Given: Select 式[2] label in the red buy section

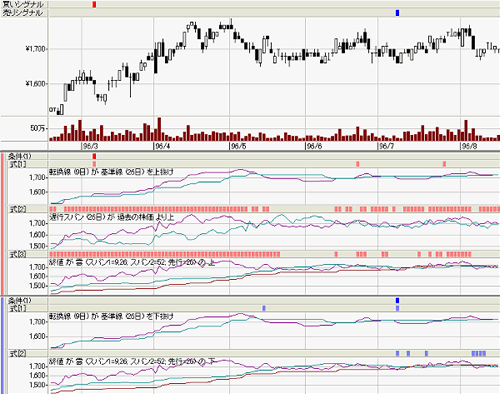Looking at the screenshot, I should pos(18,209).
